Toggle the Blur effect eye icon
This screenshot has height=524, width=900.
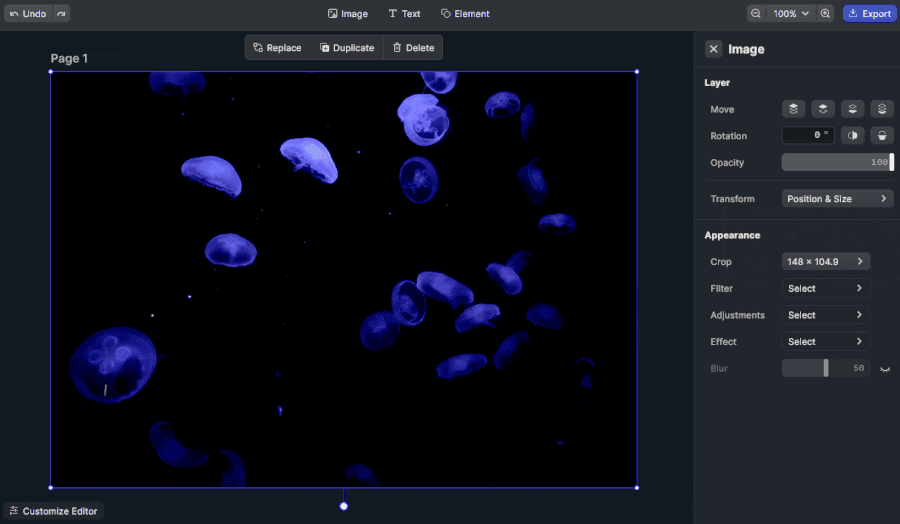[884, 369]
